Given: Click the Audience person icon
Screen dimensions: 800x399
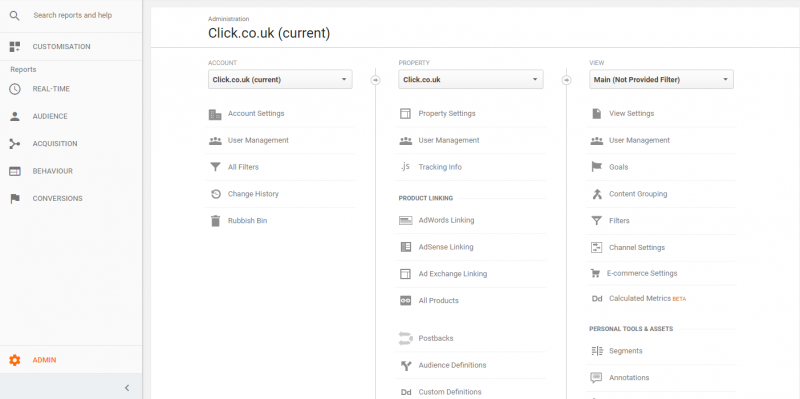Looking at the screenshot, I should 15,116.
